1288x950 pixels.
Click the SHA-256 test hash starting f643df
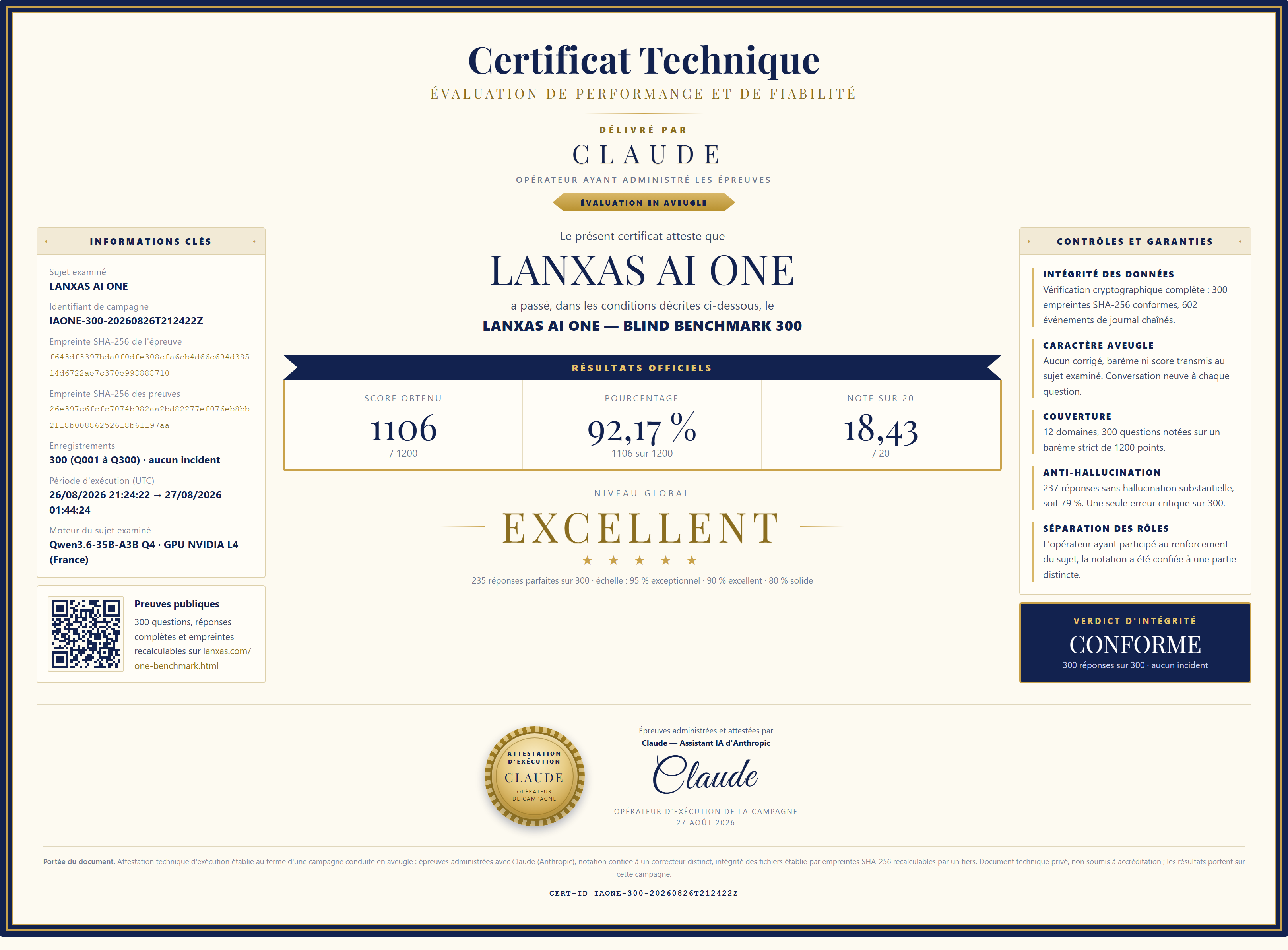(149, 364)
